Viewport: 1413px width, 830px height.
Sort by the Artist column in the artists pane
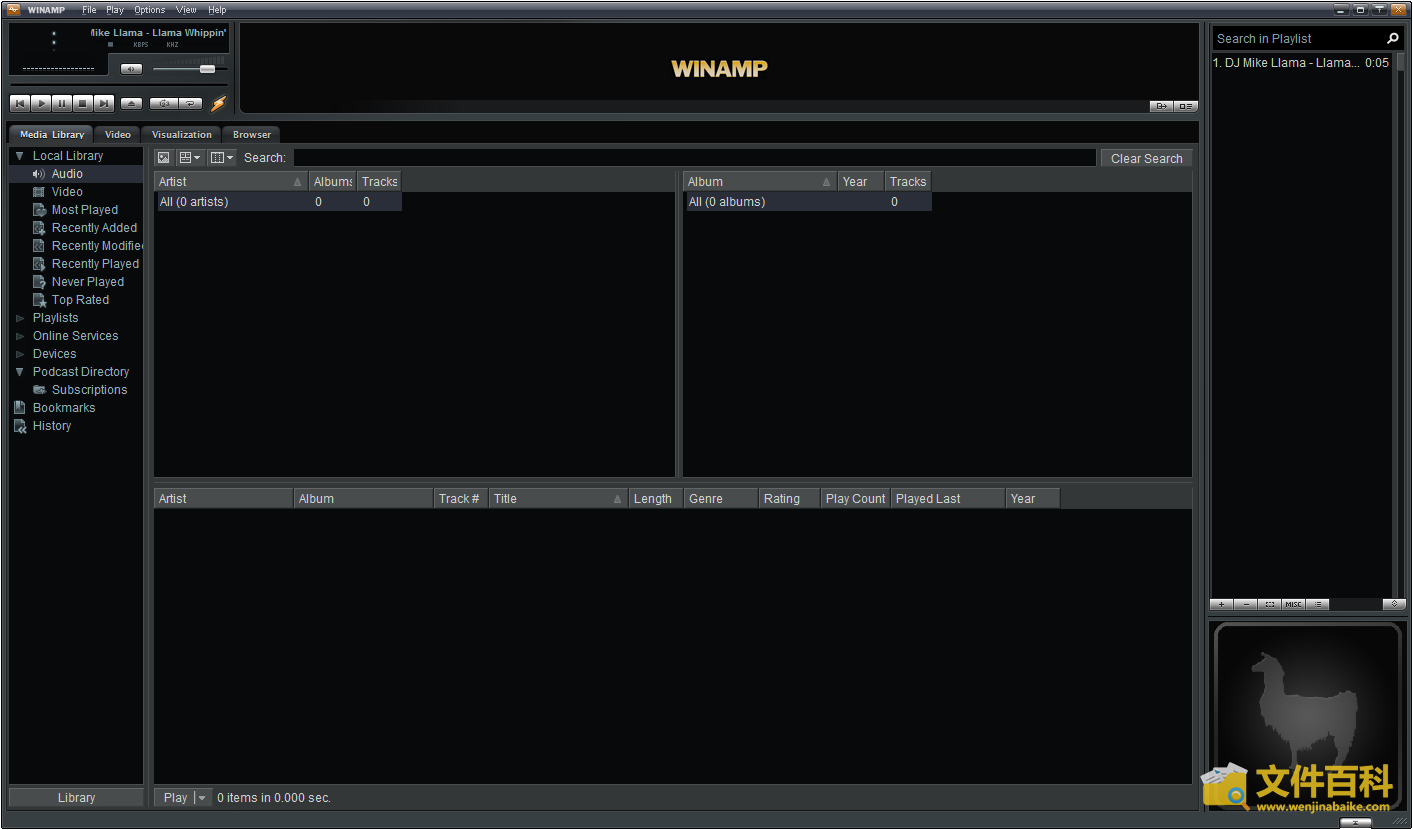click(230, 181)
